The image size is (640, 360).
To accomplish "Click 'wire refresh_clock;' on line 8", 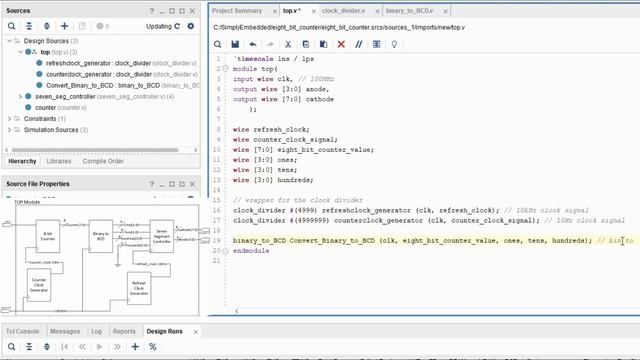I will 271,129.
